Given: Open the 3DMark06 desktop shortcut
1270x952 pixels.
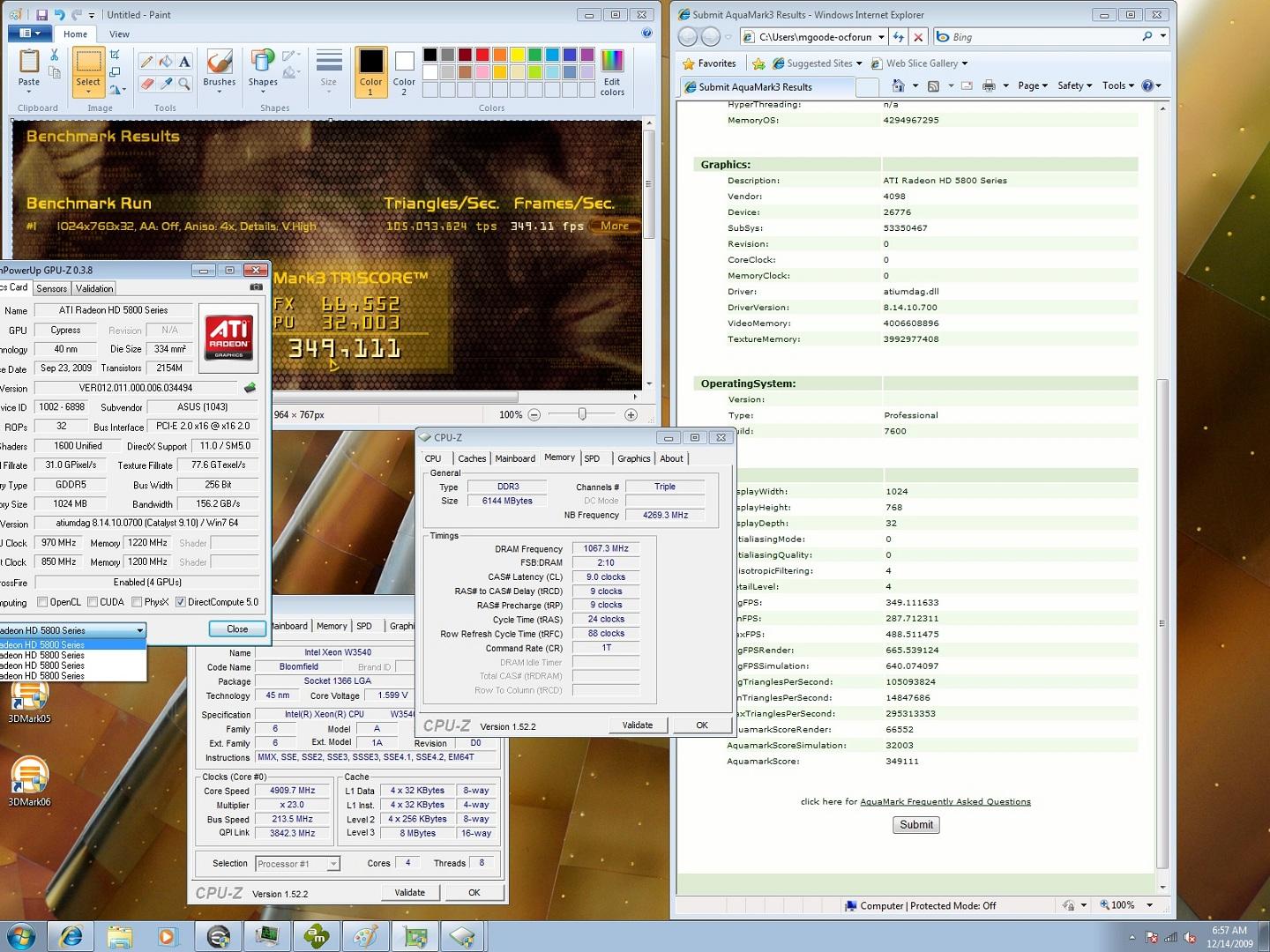Looking at the screenshot, I should (x=29, y=782).
